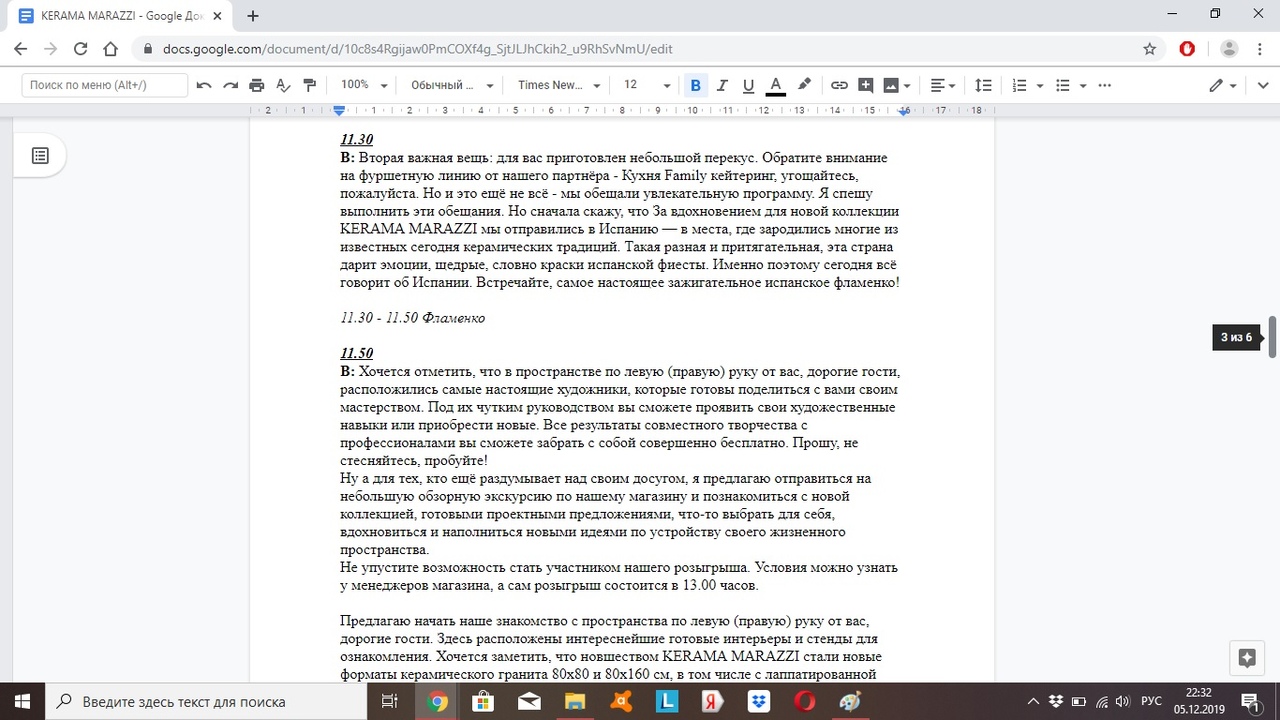Undo the last action in toolbar
Viewport: 1280px width, 720px height.
[x=204, y=86]
